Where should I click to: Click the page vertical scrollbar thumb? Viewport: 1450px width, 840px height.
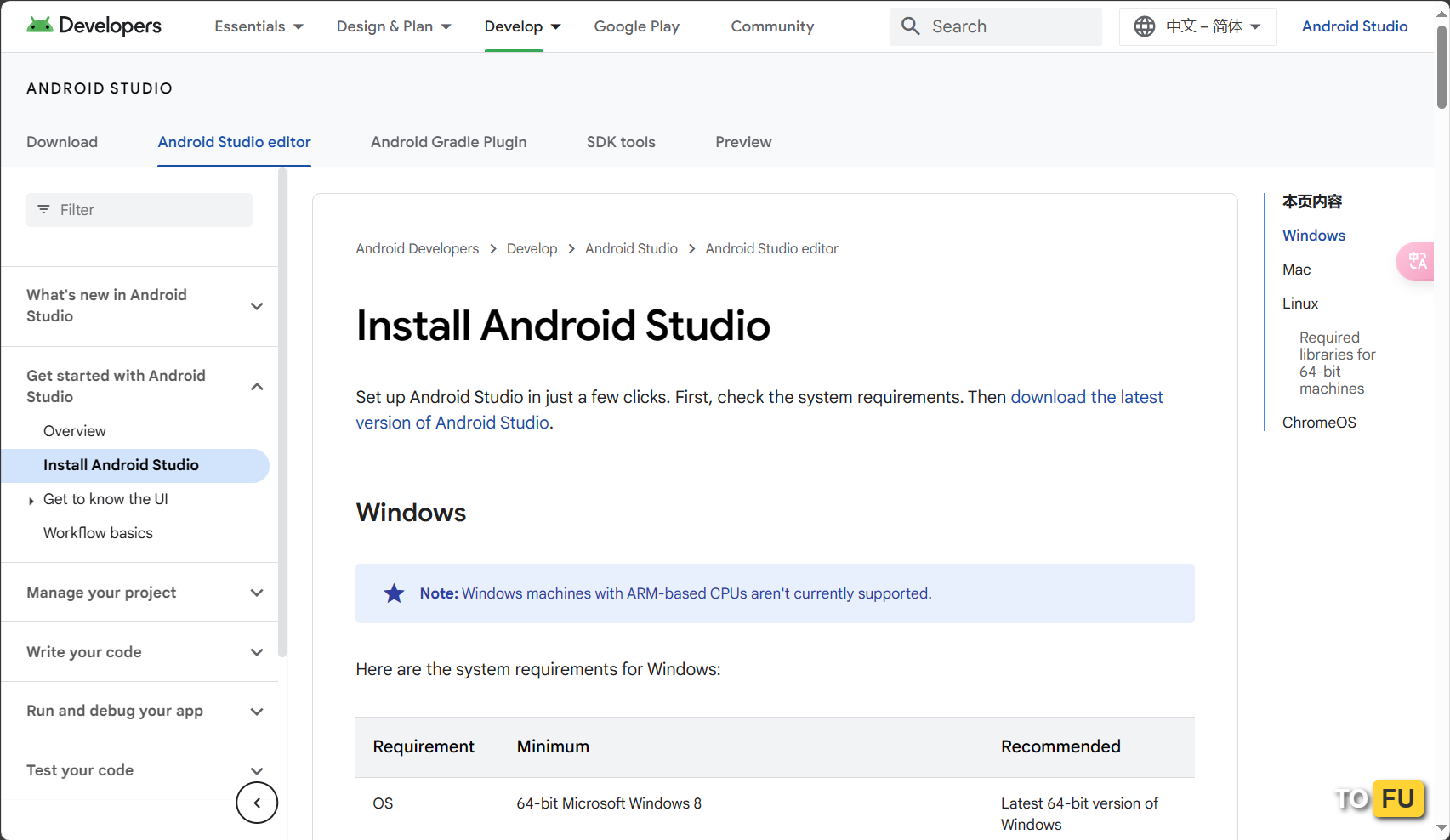click(1442, 68)
